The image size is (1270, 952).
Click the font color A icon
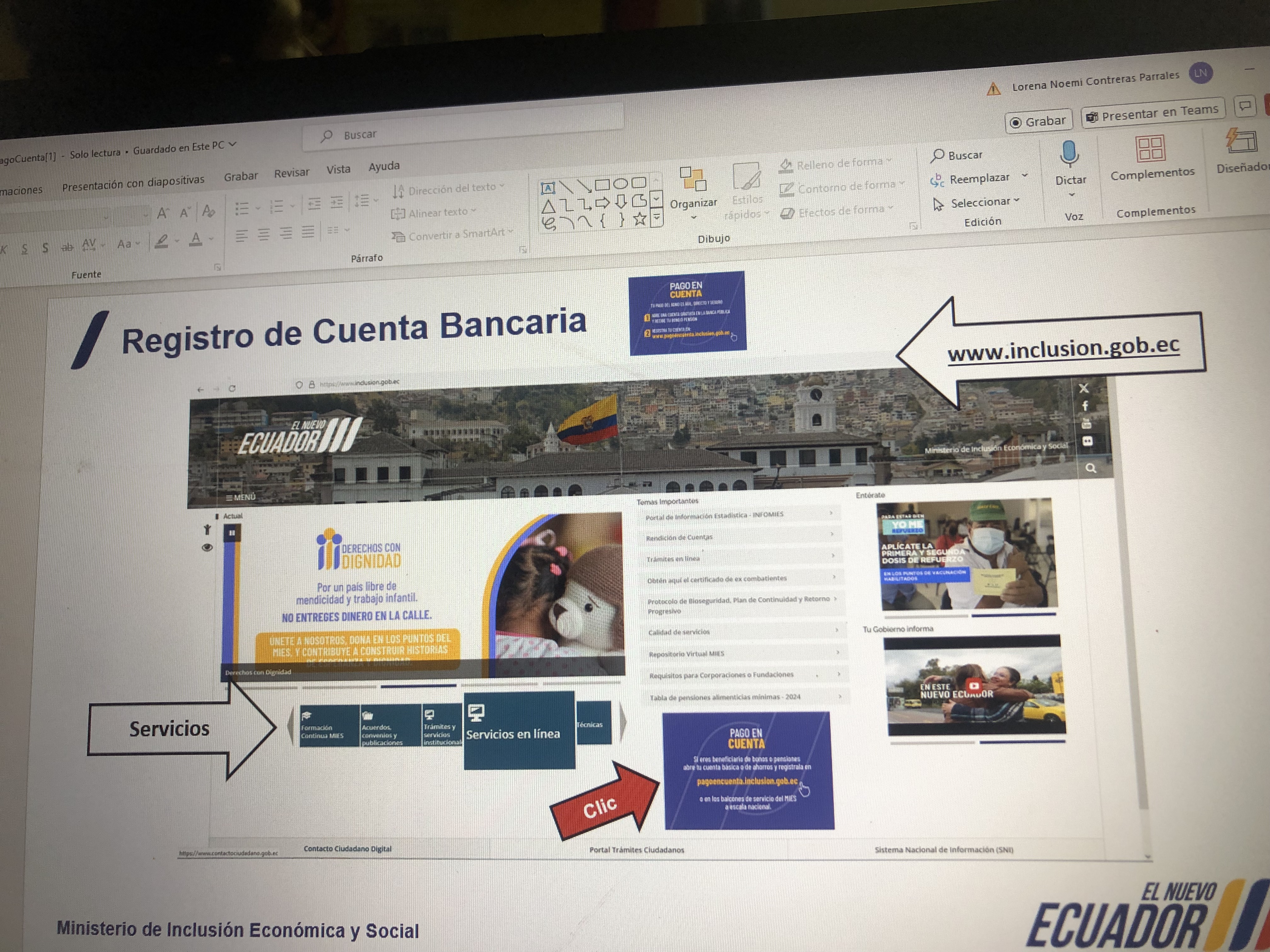click(x=196, y=239)
